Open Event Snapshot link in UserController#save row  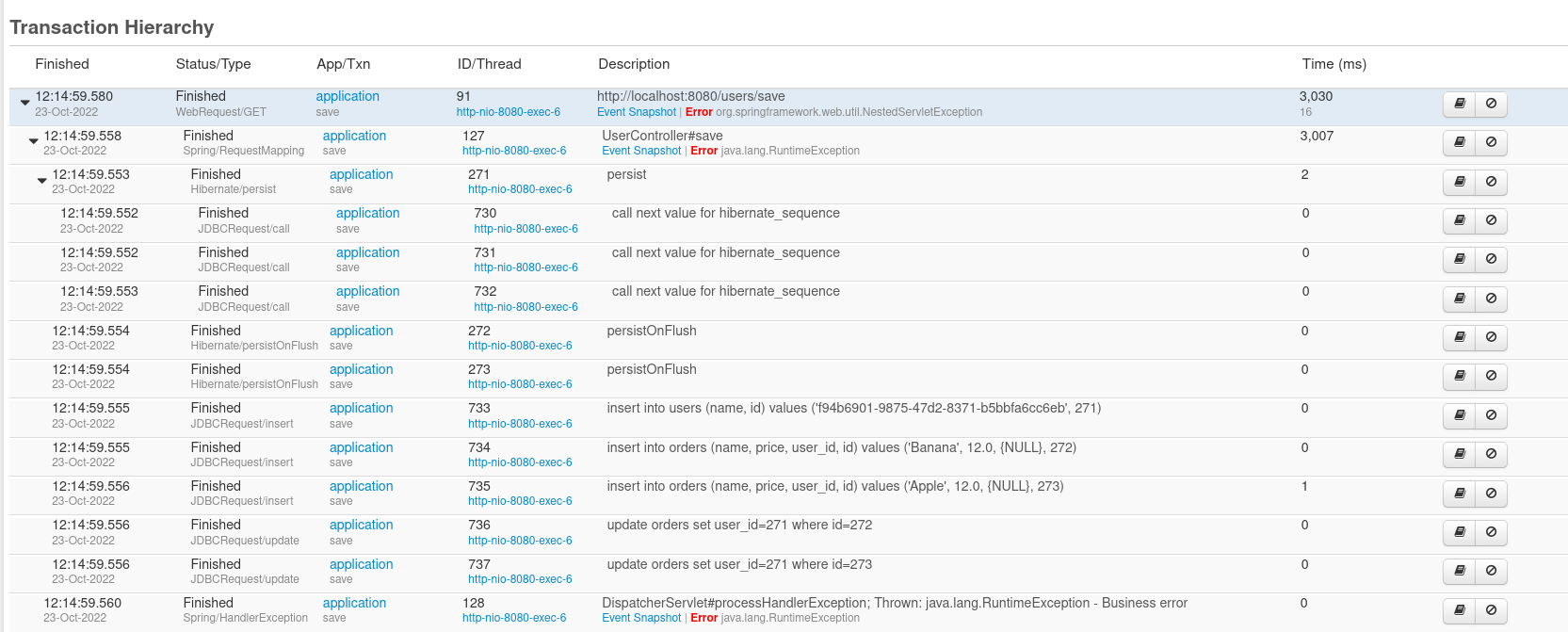[641, 151]
